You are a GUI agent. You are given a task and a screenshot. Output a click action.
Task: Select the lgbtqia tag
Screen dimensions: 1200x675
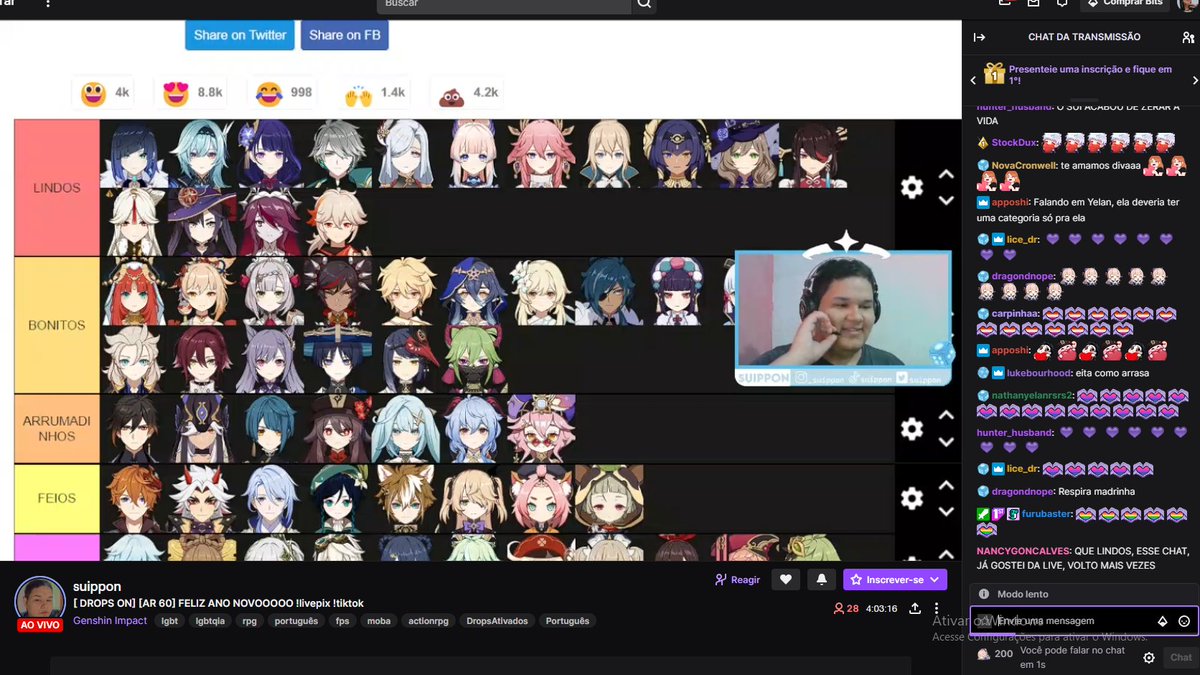click(211, 621)
